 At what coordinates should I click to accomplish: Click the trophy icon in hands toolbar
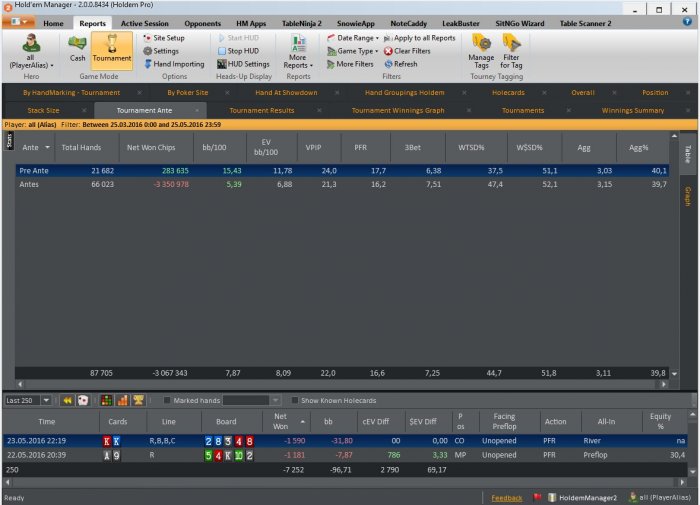click(138, 401)
